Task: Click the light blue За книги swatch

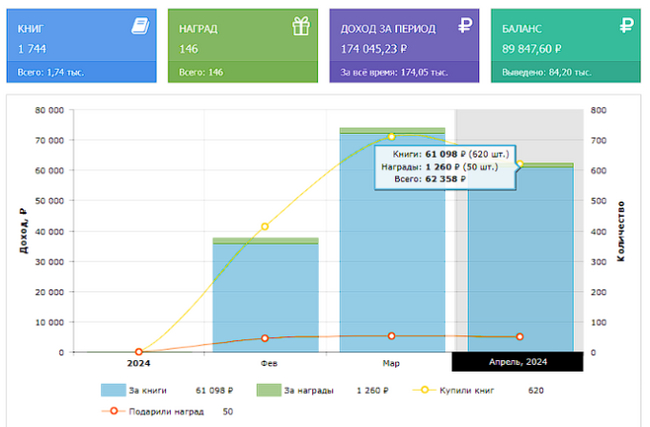Action: click(x=120, y=390)
